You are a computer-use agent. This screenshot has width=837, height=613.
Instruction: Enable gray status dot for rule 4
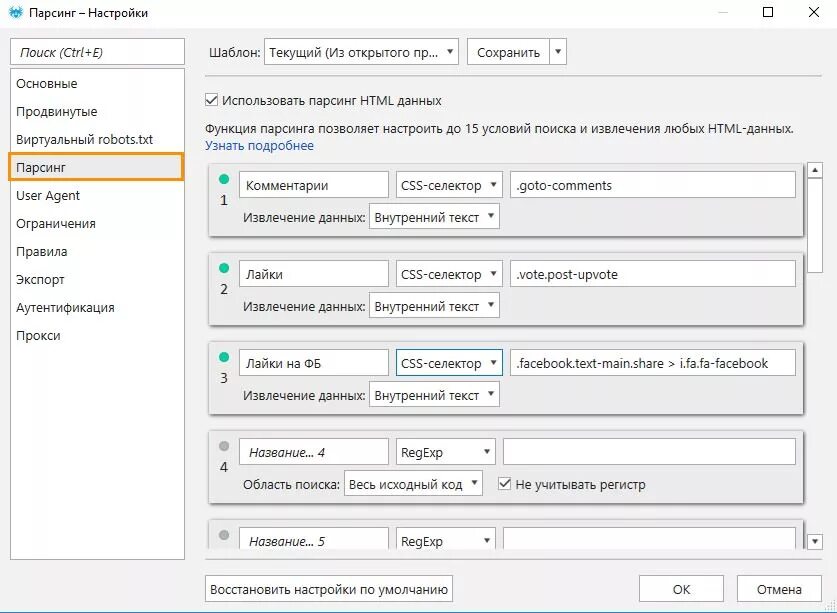coord(224,446)
